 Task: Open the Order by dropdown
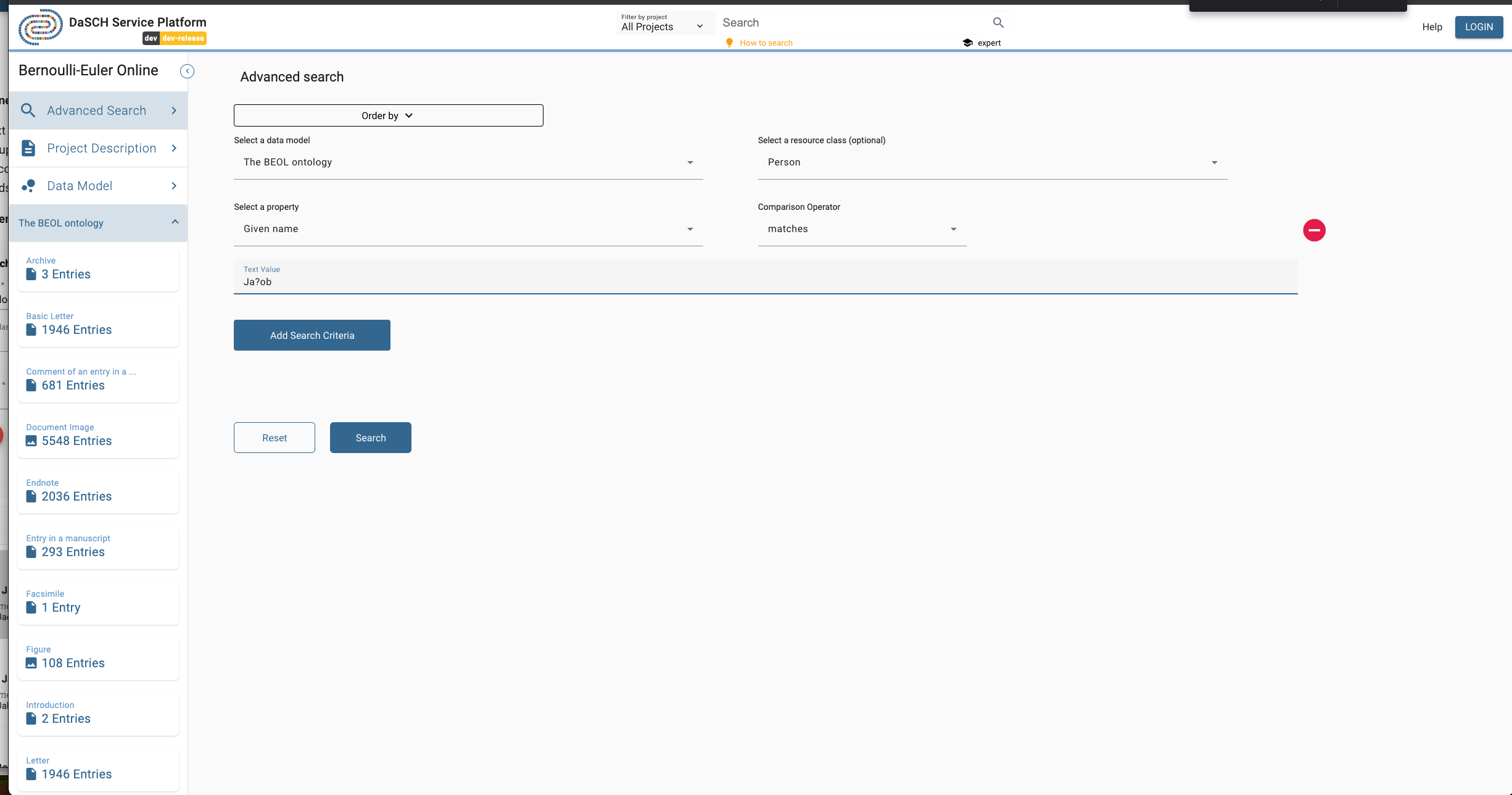click(x=388, y=115)
